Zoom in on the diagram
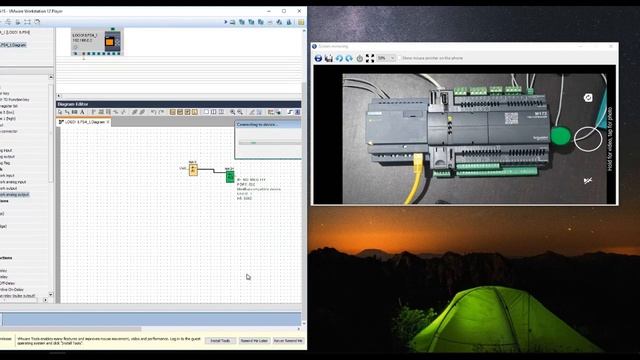 tap(233, 112)
